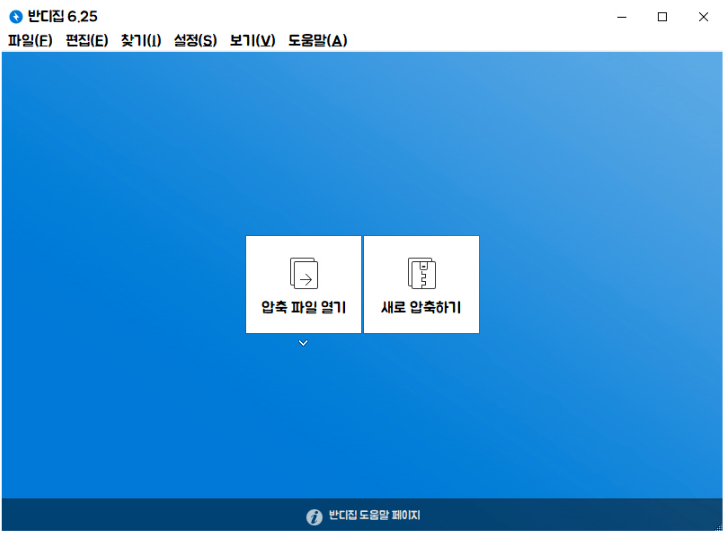
Task: Click the 압축 파일 열기 tile
Action: click(x=303, y=284)
